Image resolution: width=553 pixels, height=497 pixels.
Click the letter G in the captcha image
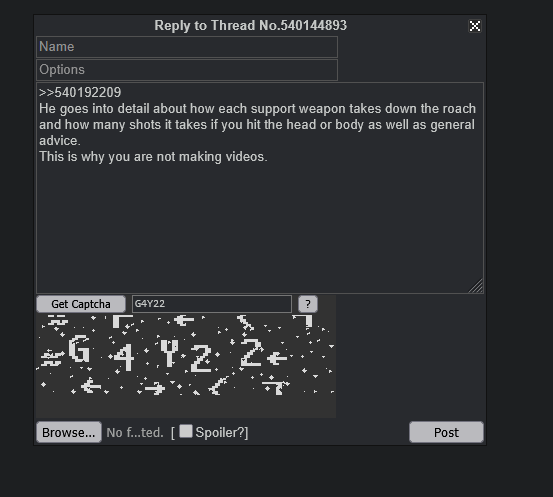(x=79, y=348)
